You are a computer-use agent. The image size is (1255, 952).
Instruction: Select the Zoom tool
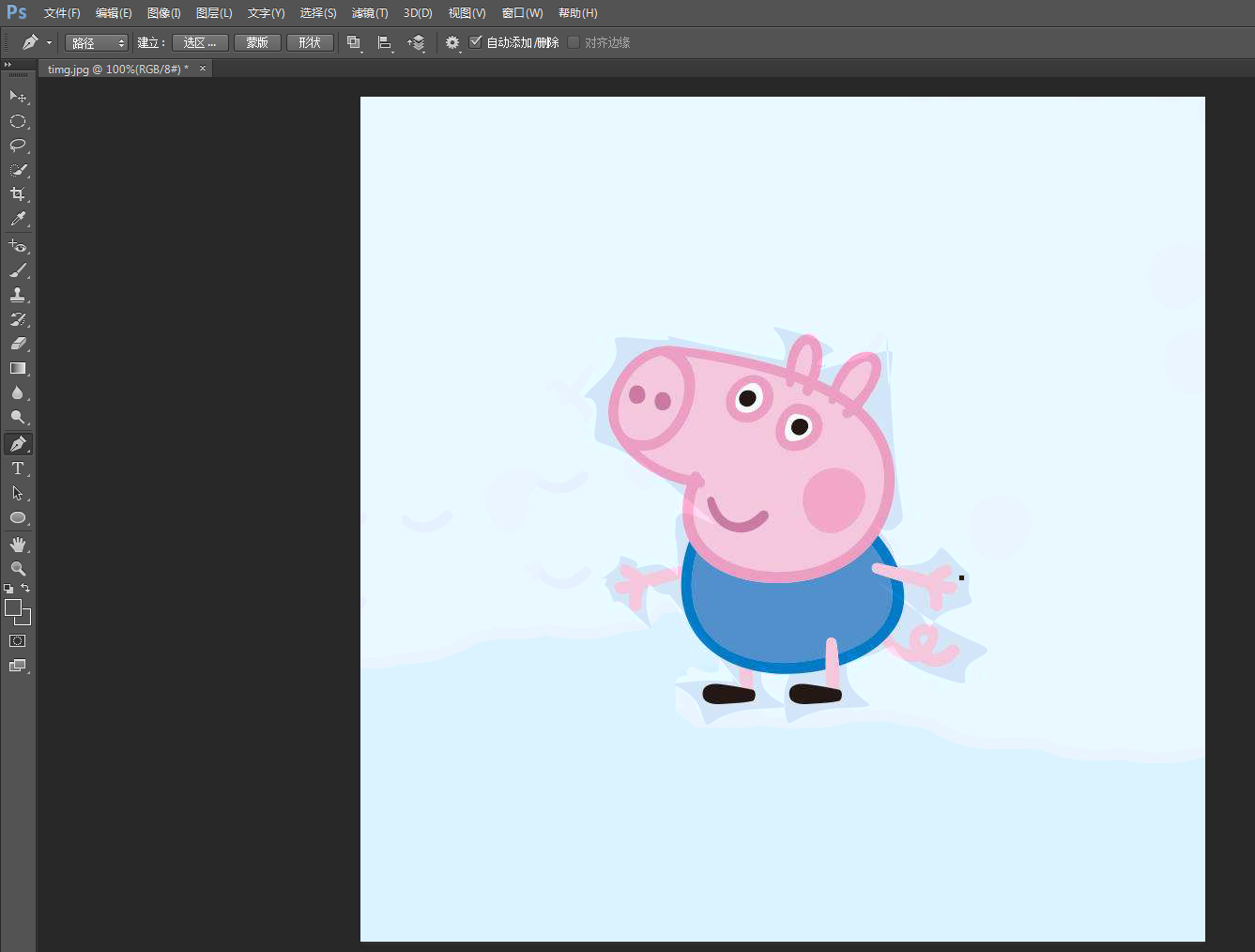pos(18,569)
